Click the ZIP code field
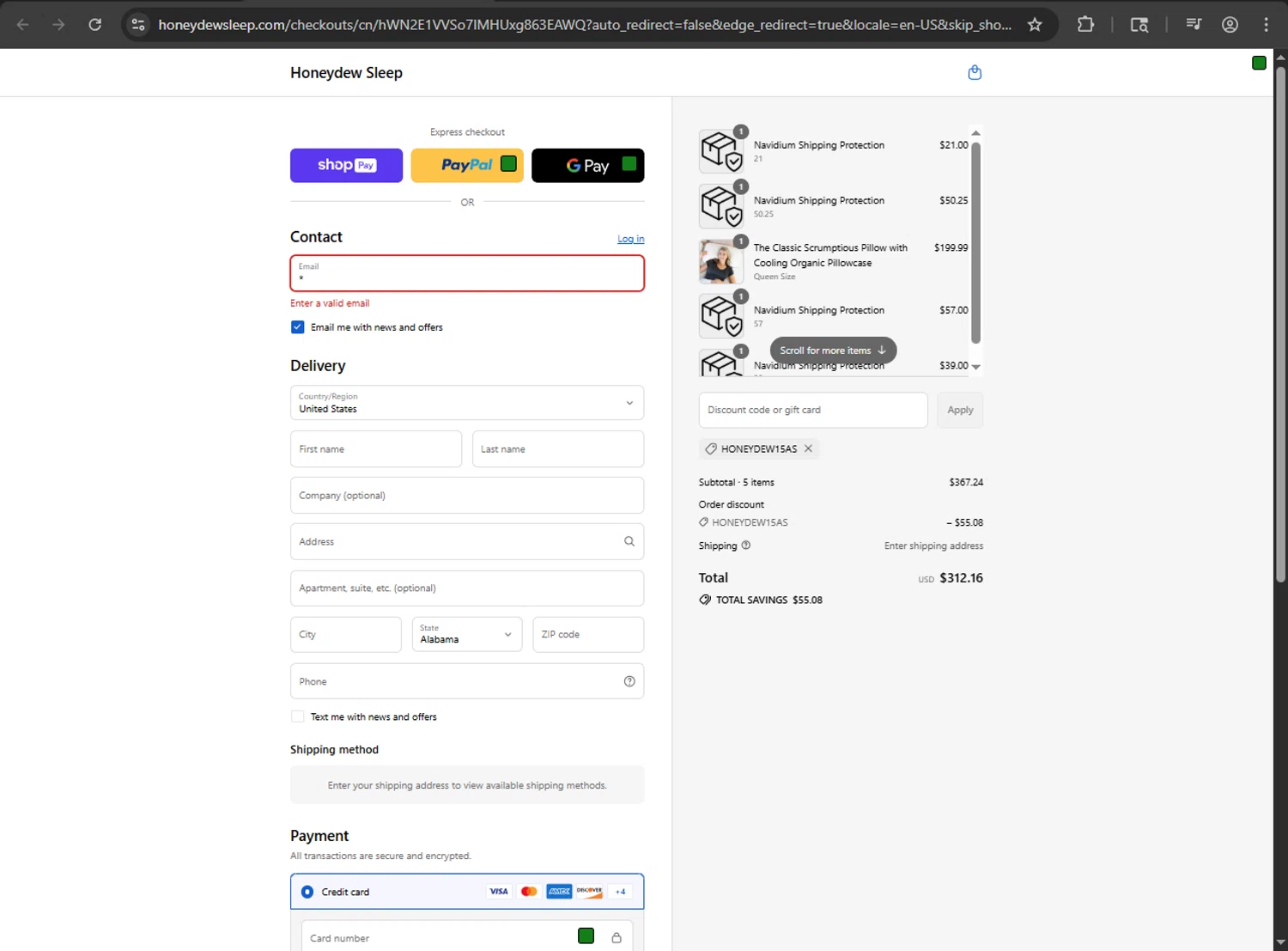This screenshot has width=1288, height=951. coord(588,634)
